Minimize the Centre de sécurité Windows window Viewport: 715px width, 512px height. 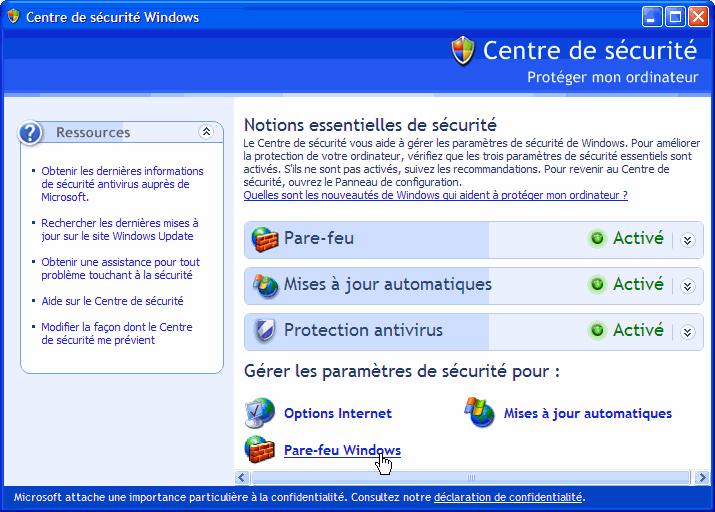652,17
